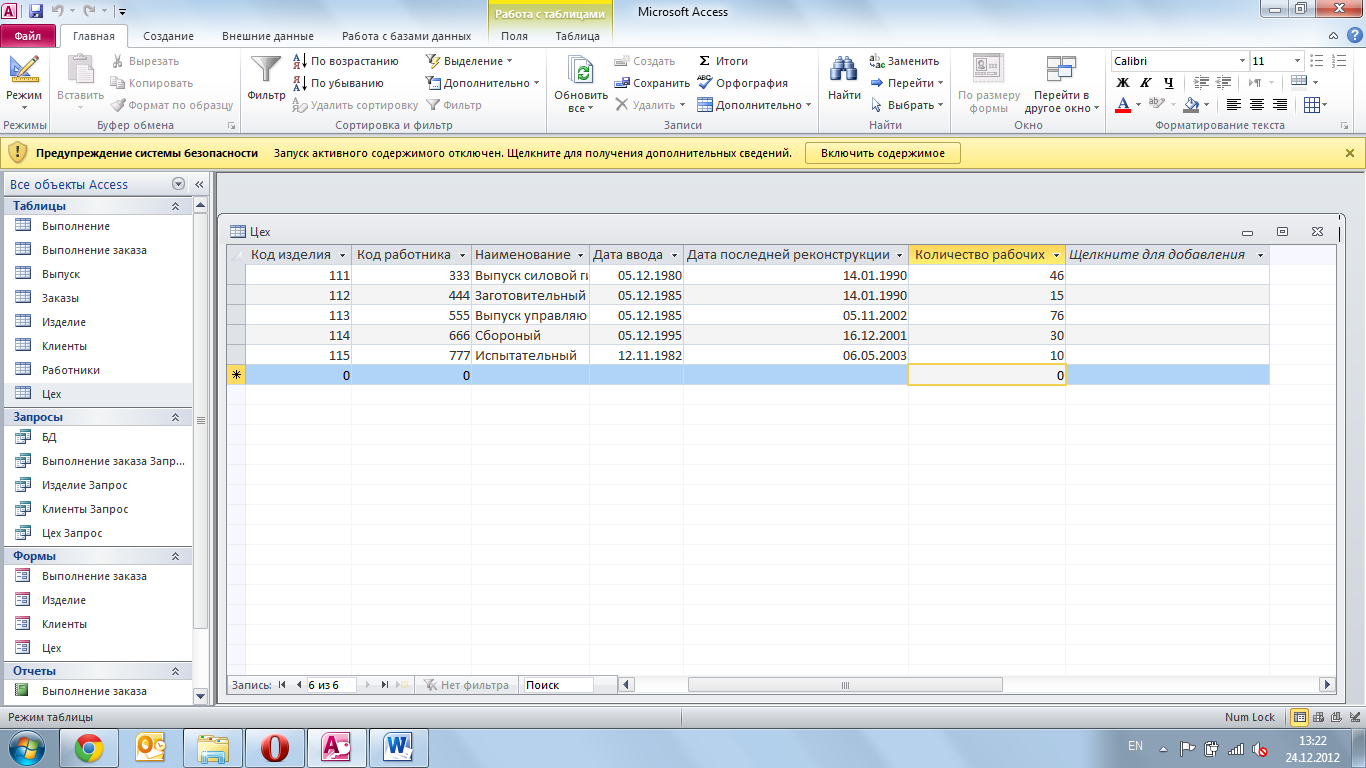Switch to the Создание tab
This screenshot has width=1366, height=768.
tap(169, 36)
